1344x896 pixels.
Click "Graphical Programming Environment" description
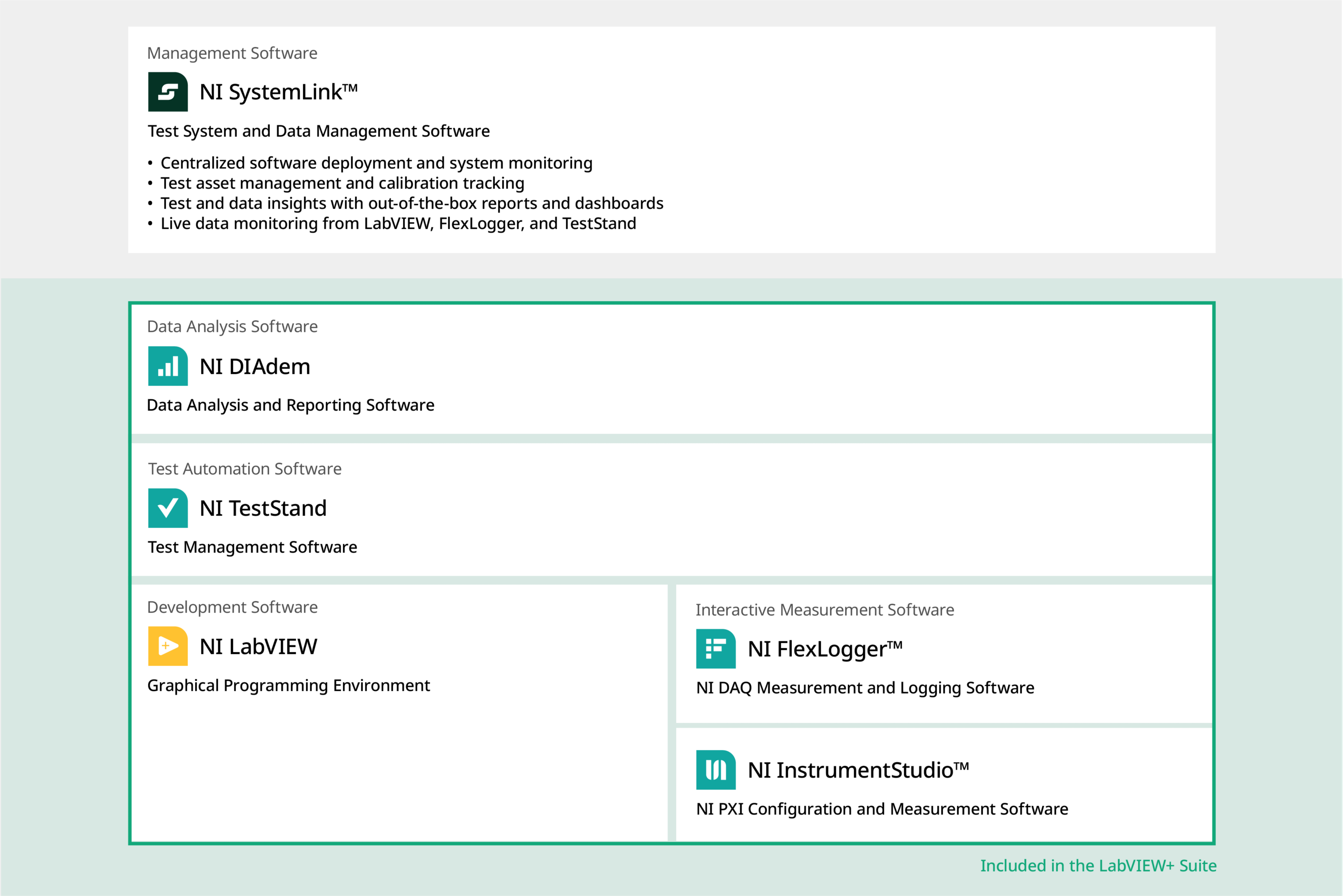tap(289, 686)
